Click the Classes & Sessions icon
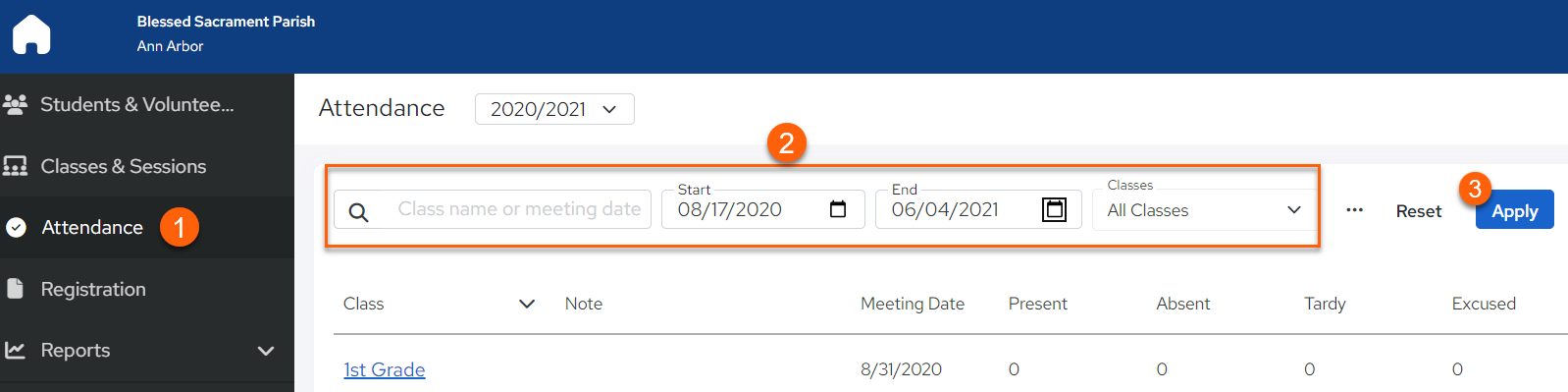The image size is (1568, 392). [x=15, y=166]
